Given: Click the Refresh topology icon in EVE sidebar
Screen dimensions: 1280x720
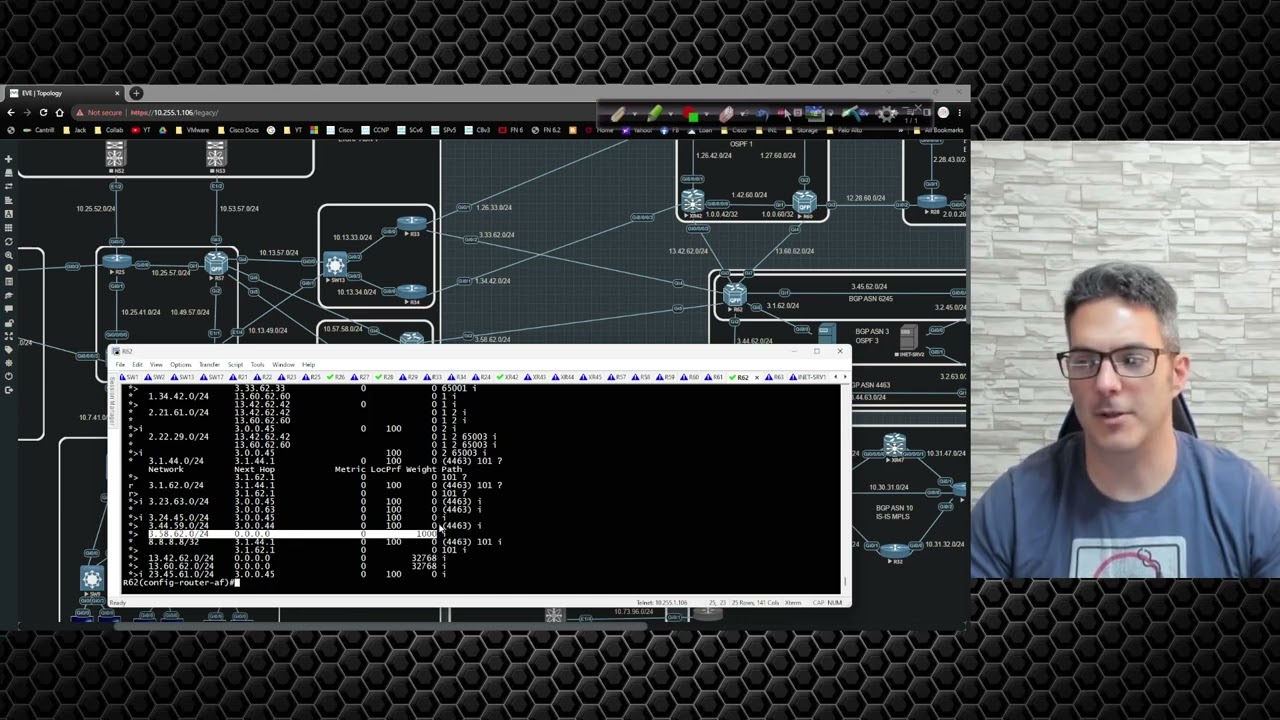Looking at the screenshot, I should click(8, 241).
